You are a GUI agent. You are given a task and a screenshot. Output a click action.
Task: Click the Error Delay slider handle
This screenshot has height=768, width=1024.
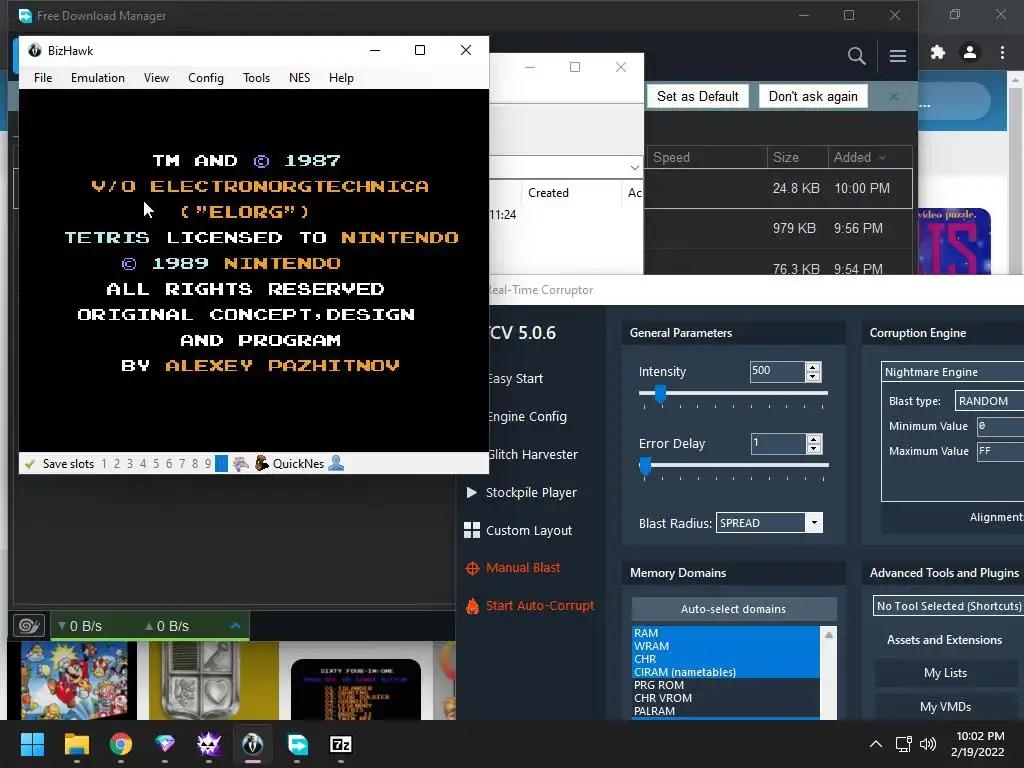coord(645,466)
